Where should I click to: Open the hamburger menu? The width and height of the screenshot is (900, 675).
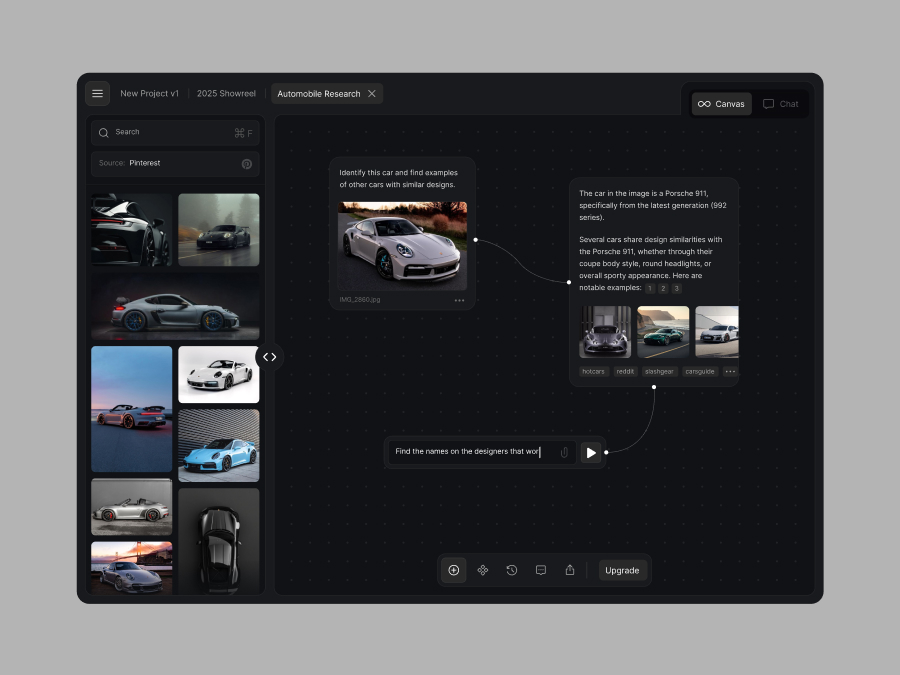tap(98, 94)
